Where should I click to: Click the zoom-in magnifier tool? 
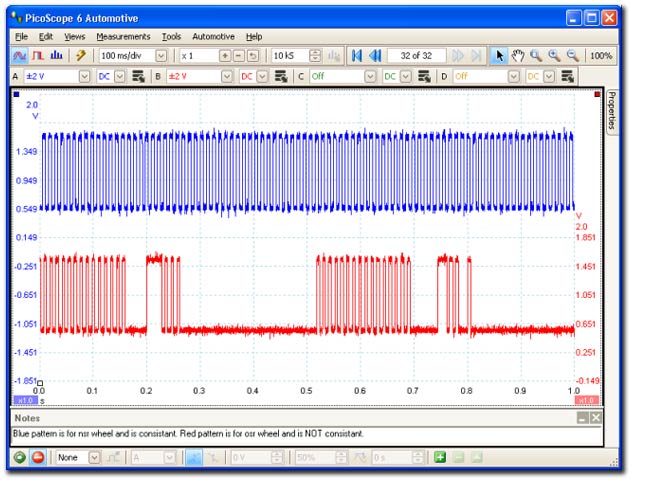tap(554, 56)
